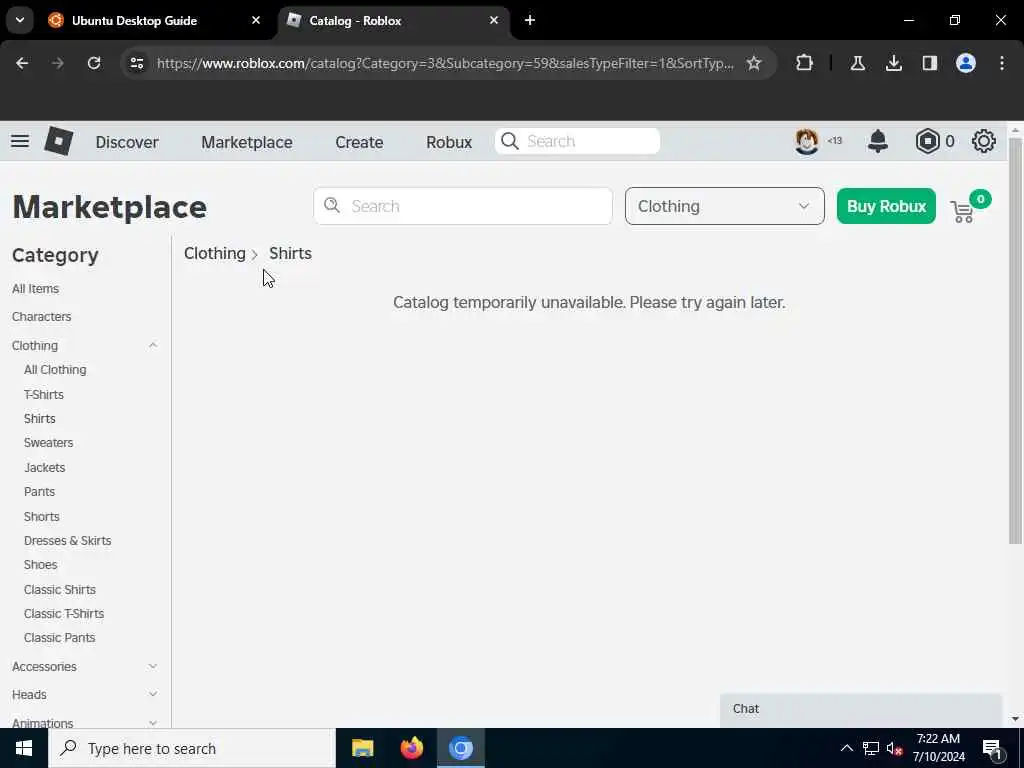Open the Clothing category dropdown
The image size is (1024, 768).
pos(724,206)
